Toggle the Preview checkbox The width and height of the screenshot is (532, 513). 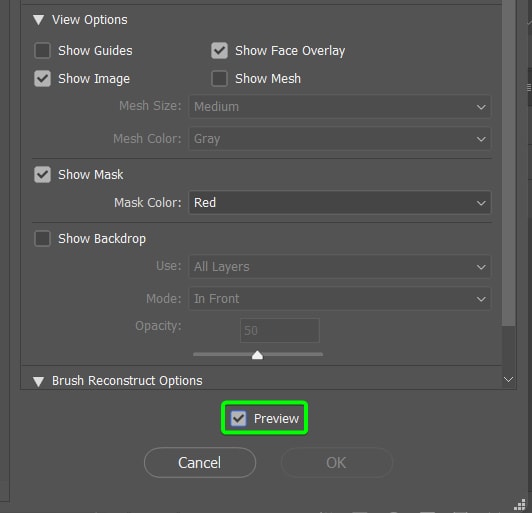click(x=239, y=418)
